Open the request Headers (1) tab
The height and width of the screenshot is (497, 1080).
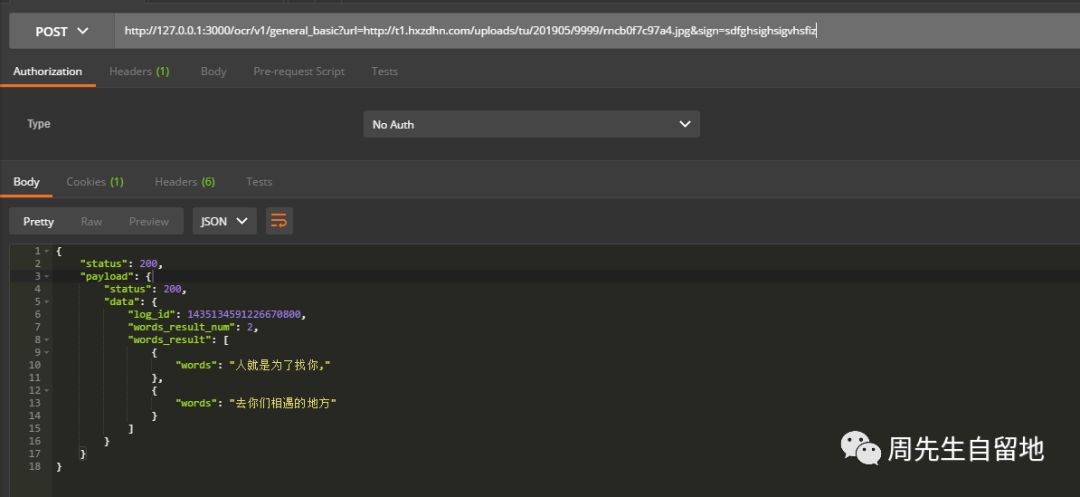pos(139,72)
